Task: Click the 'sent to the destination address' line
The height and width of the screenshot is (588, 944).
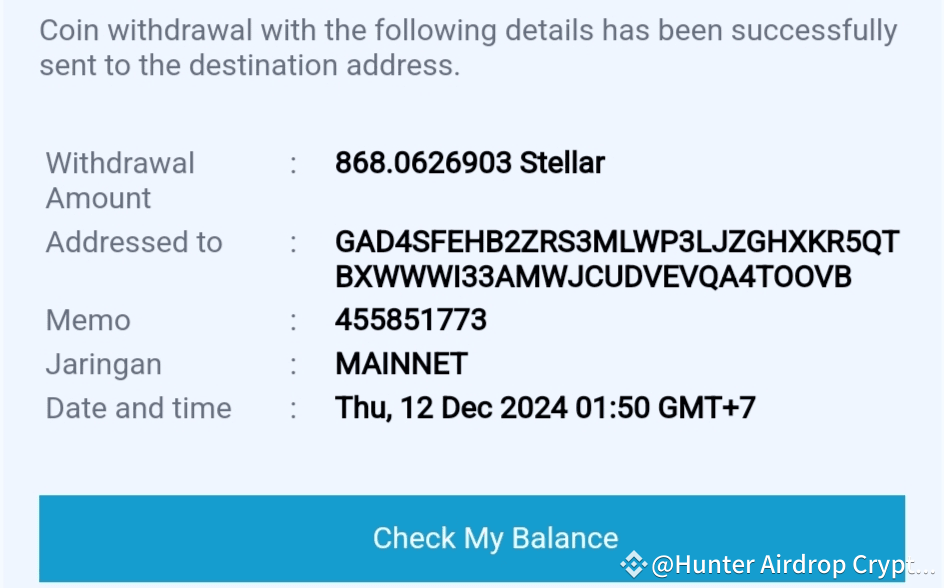Action: (250, 66)
